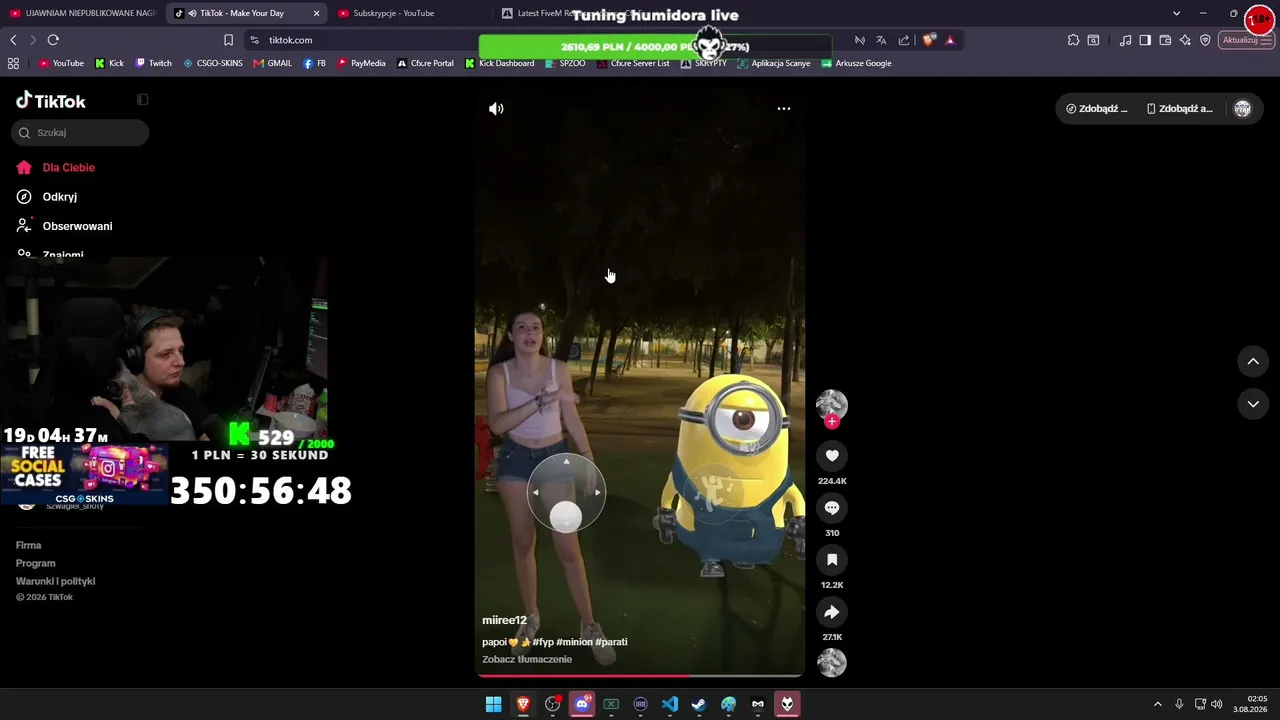Click the #minion hashtag in the caption
Image resolution: width=1280 pixels, height=720 pixels.
coord(575,642)
